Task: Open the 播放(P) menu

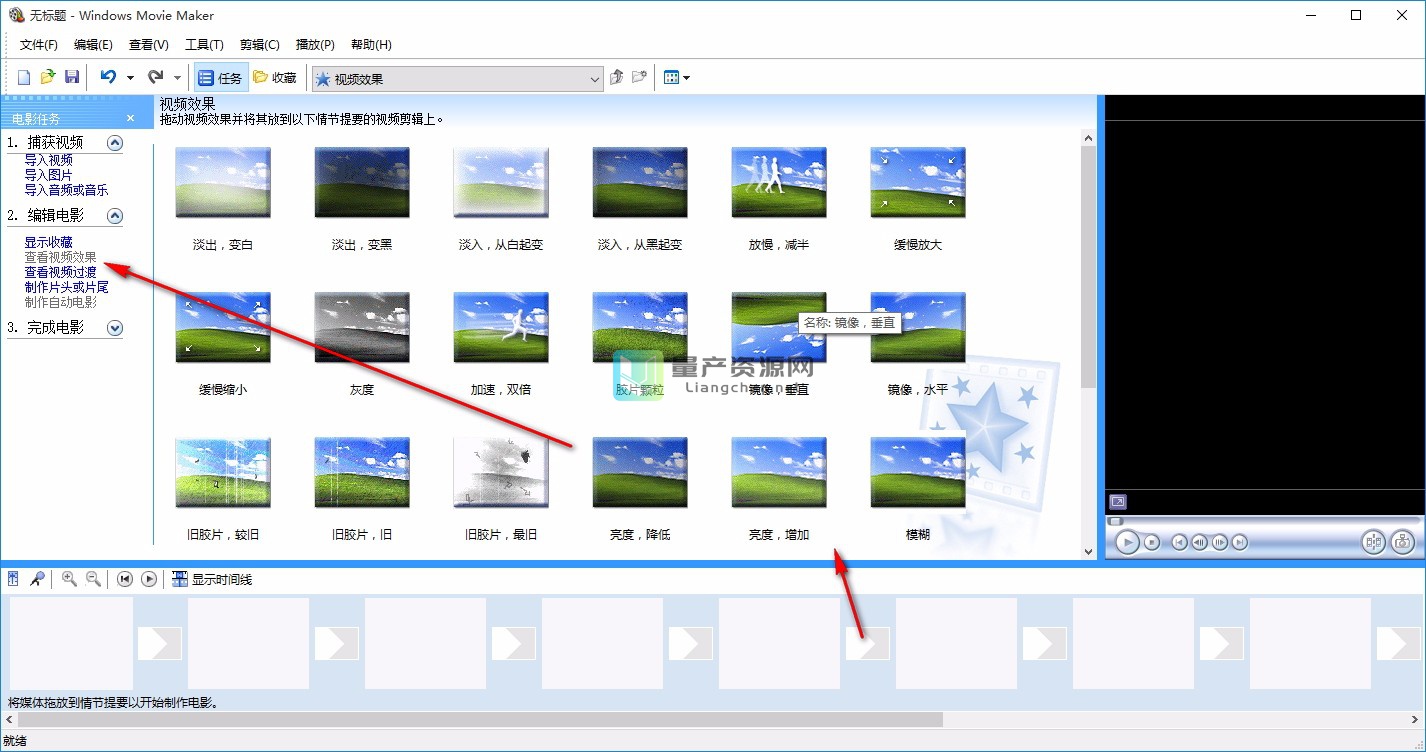Action: click(315, 45)
